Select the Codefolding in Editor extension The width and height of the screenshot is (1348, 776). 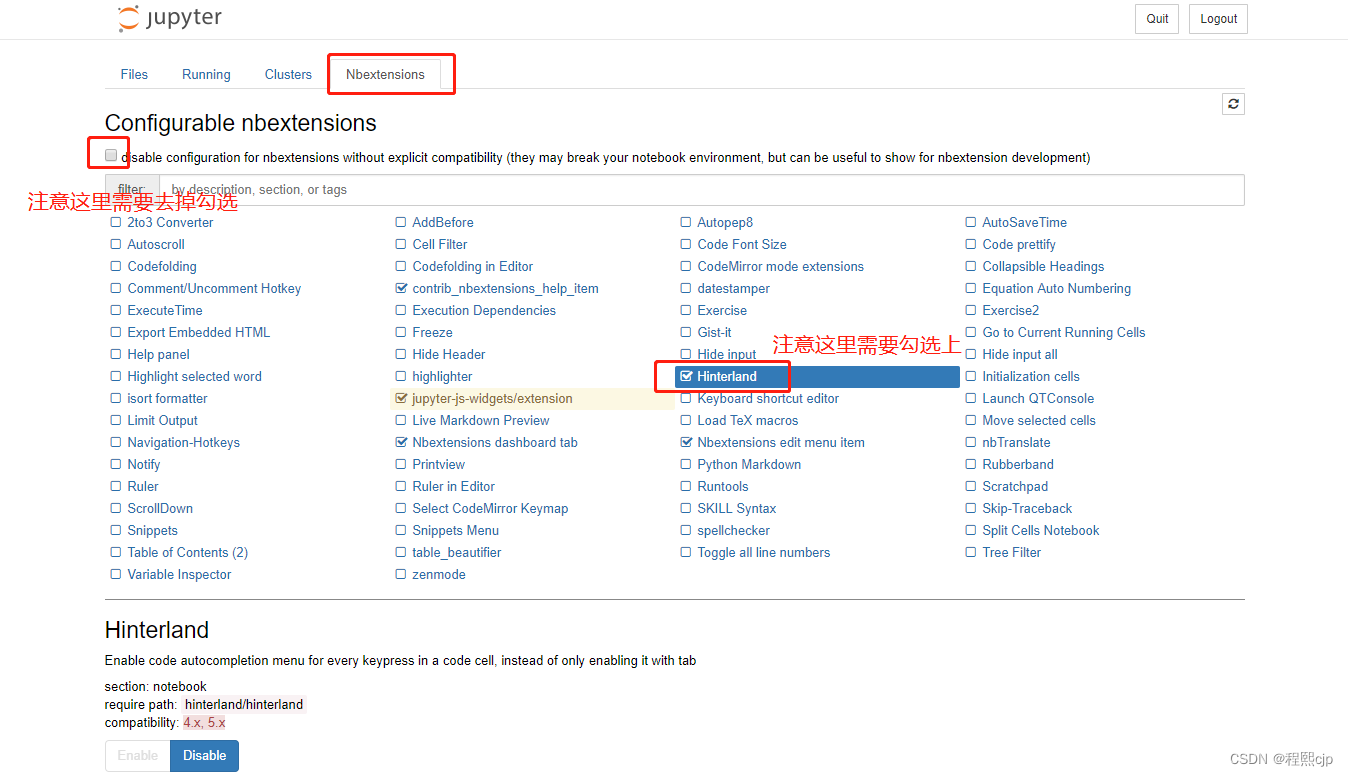tap(472, 266)
